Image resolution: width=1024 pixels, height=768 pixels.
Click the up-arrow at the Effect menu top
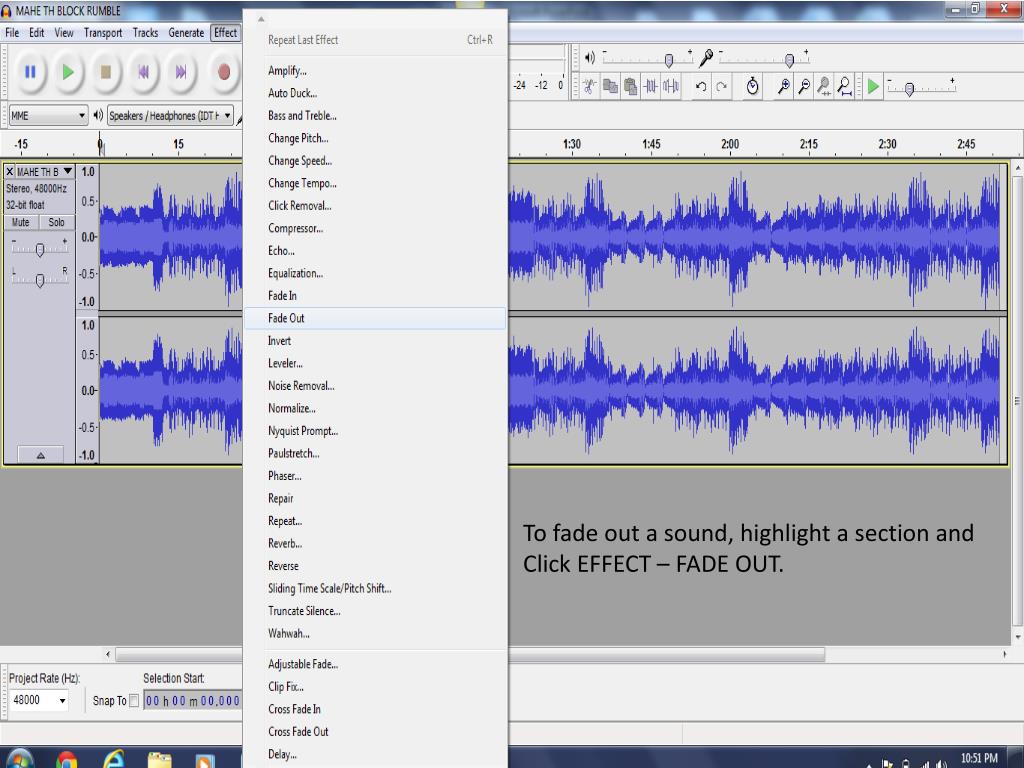261,19
